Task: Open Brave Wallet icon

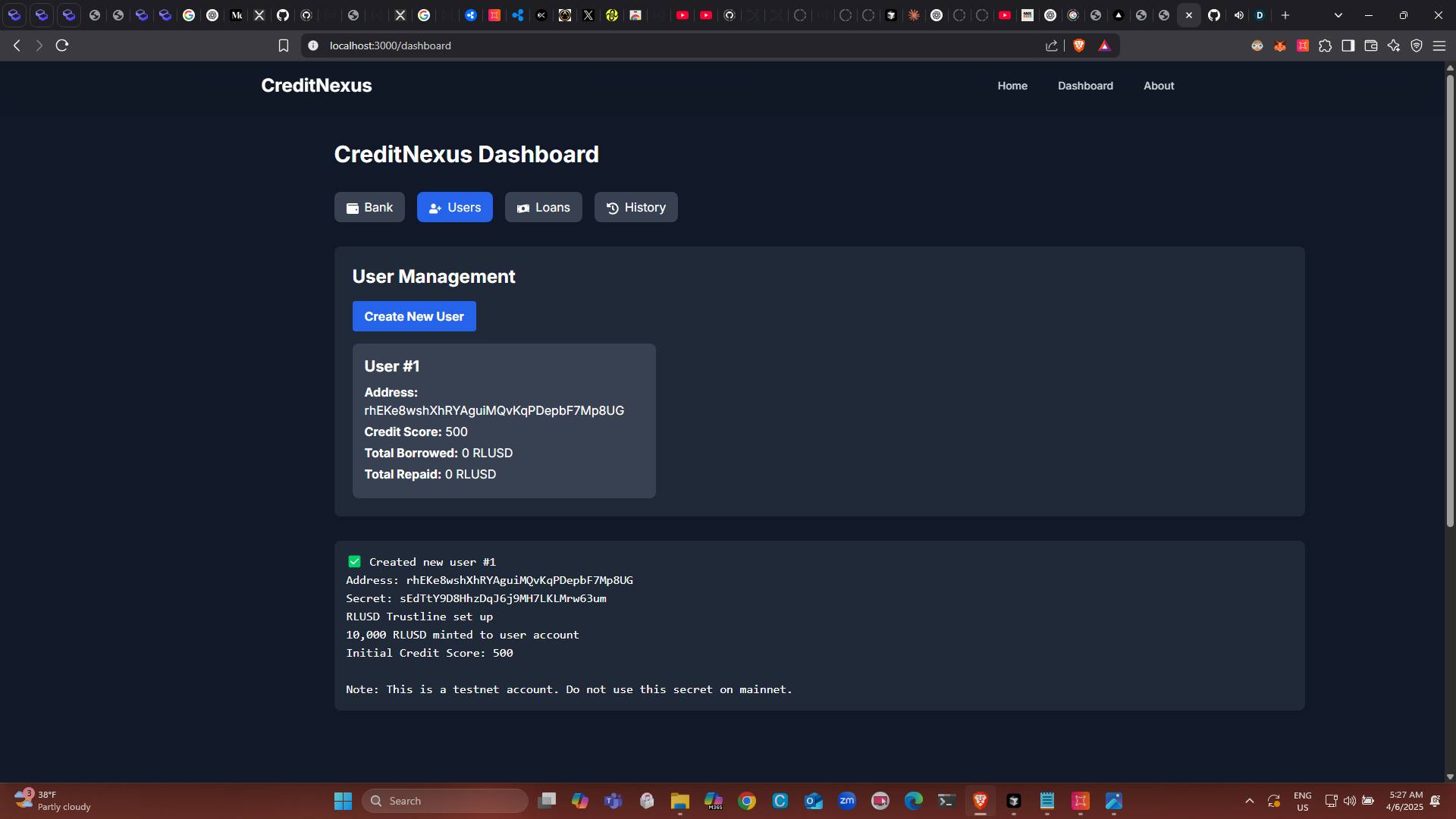Action: 1370,45
